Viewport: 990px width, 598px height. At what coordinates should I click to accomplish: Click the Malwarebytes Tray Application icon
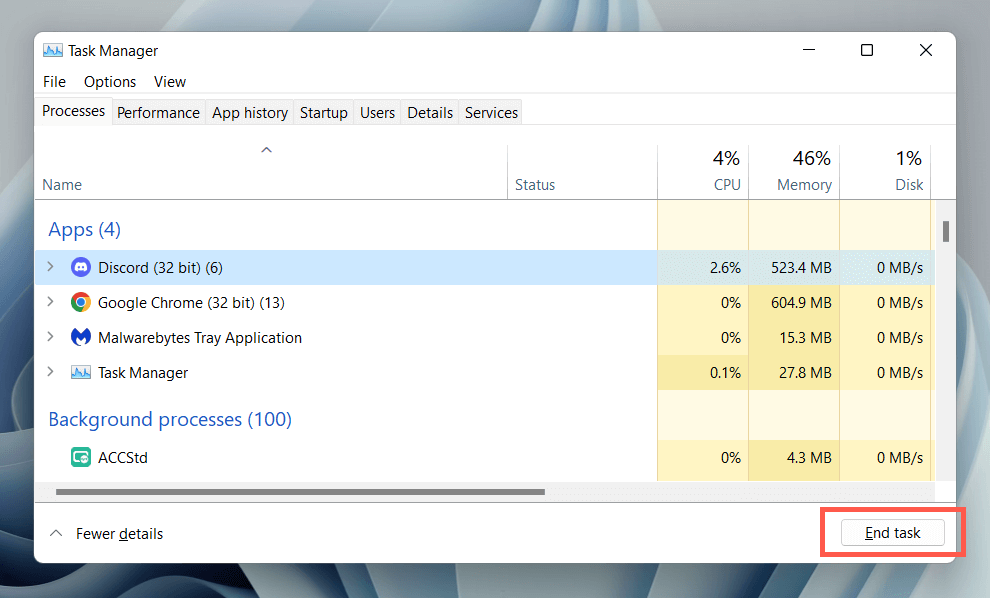click(80, 337)
